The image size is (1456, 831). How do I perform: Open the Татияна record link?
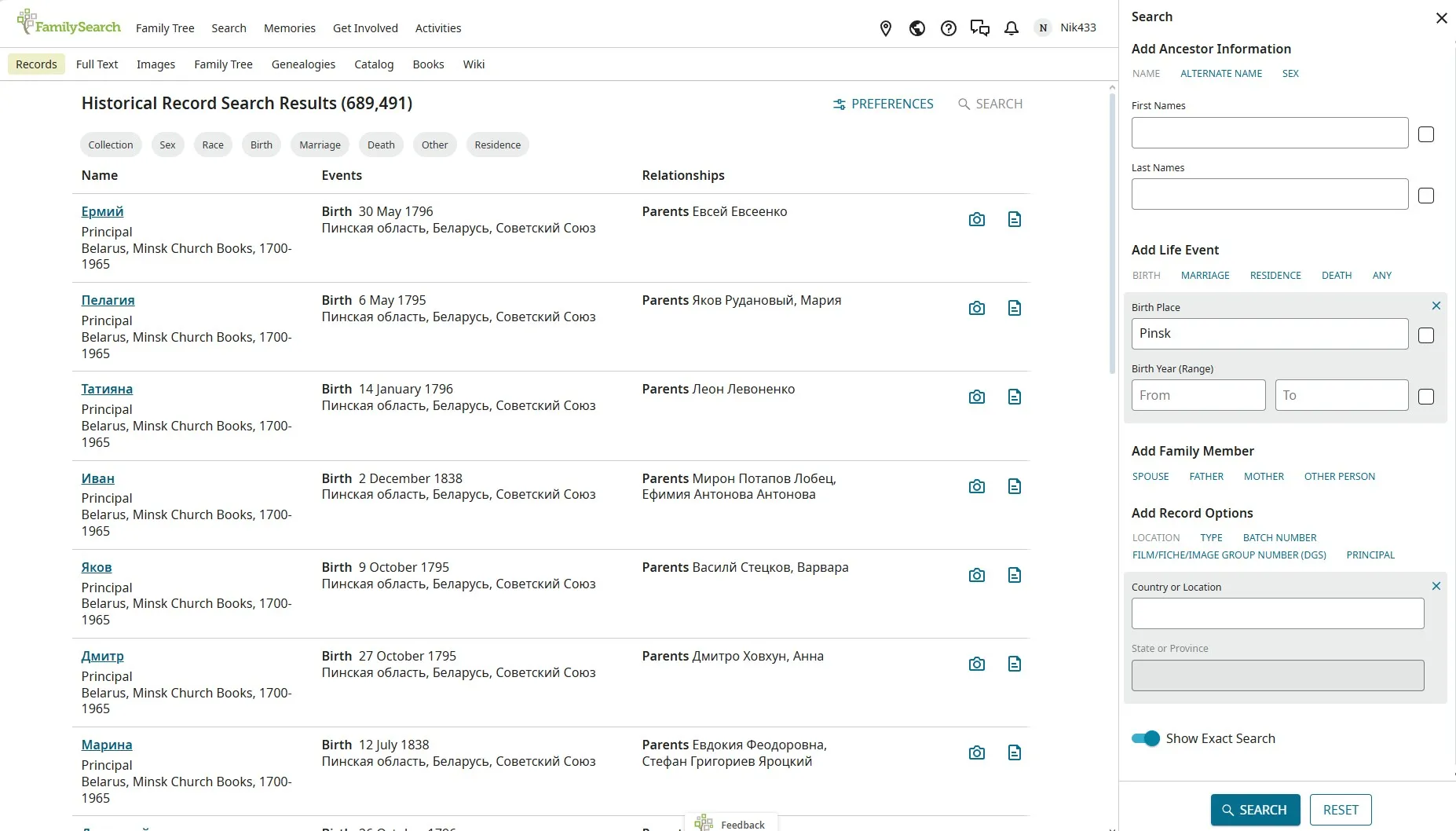[x=107, y=389]
